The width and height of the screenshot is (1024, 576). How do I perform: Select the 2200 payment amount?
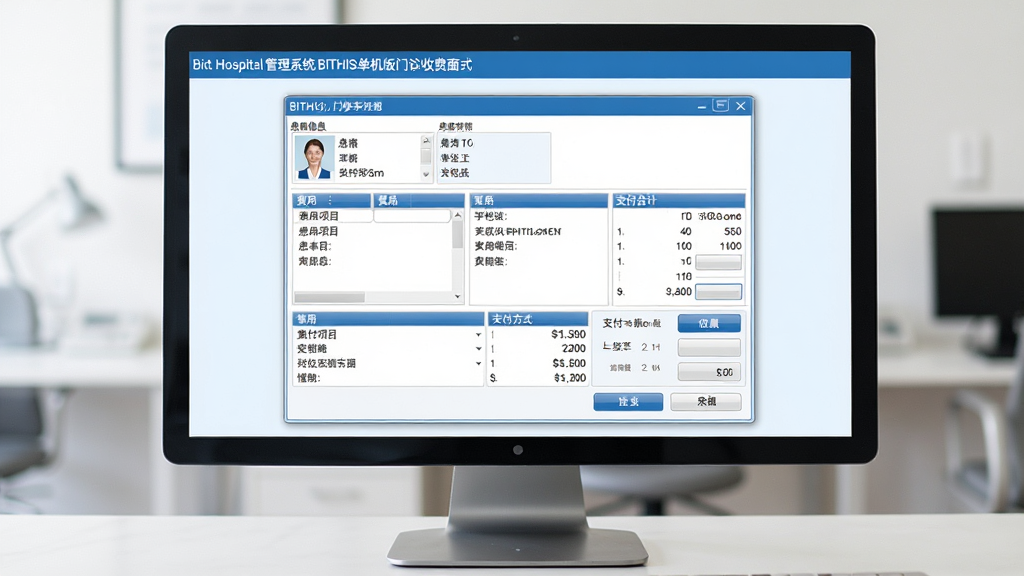pyautogui.click(x=573, y=349)
